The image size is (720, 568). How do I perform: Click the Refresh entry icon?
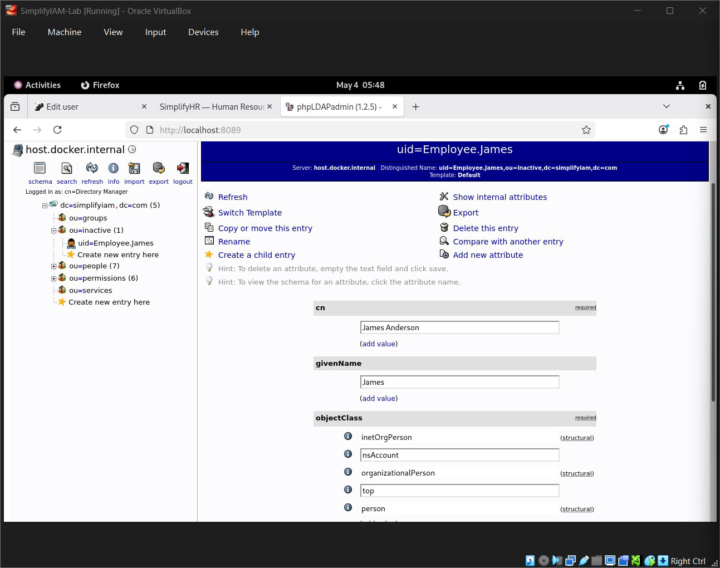[209, 196]
